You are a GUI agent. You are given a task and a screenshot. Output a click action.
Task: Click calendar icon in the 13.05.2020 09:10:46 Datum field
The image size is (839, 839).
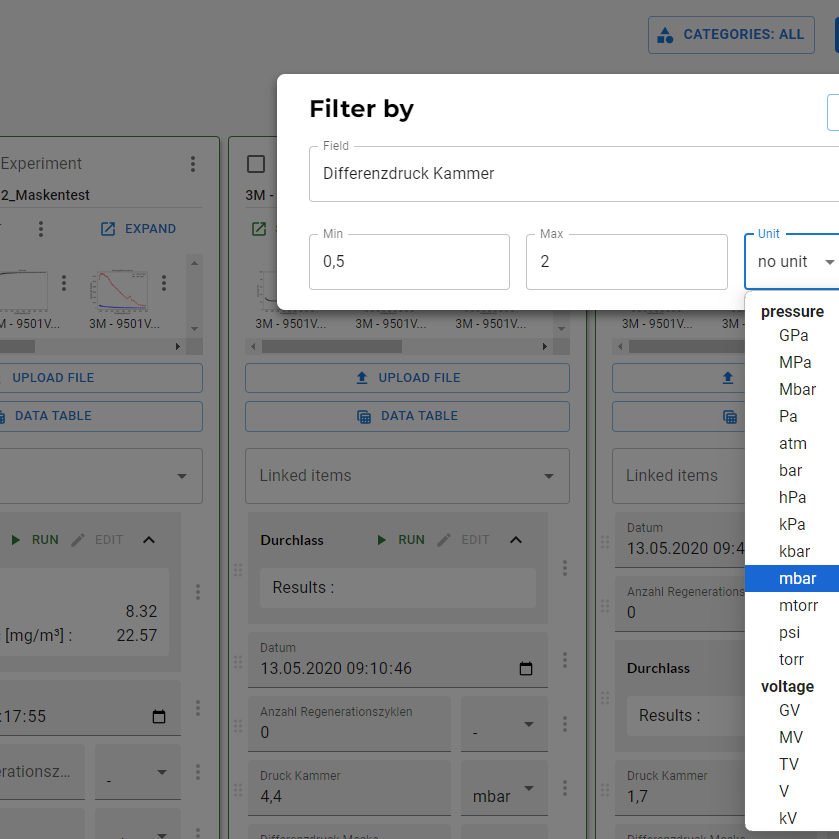pos(526,668)
